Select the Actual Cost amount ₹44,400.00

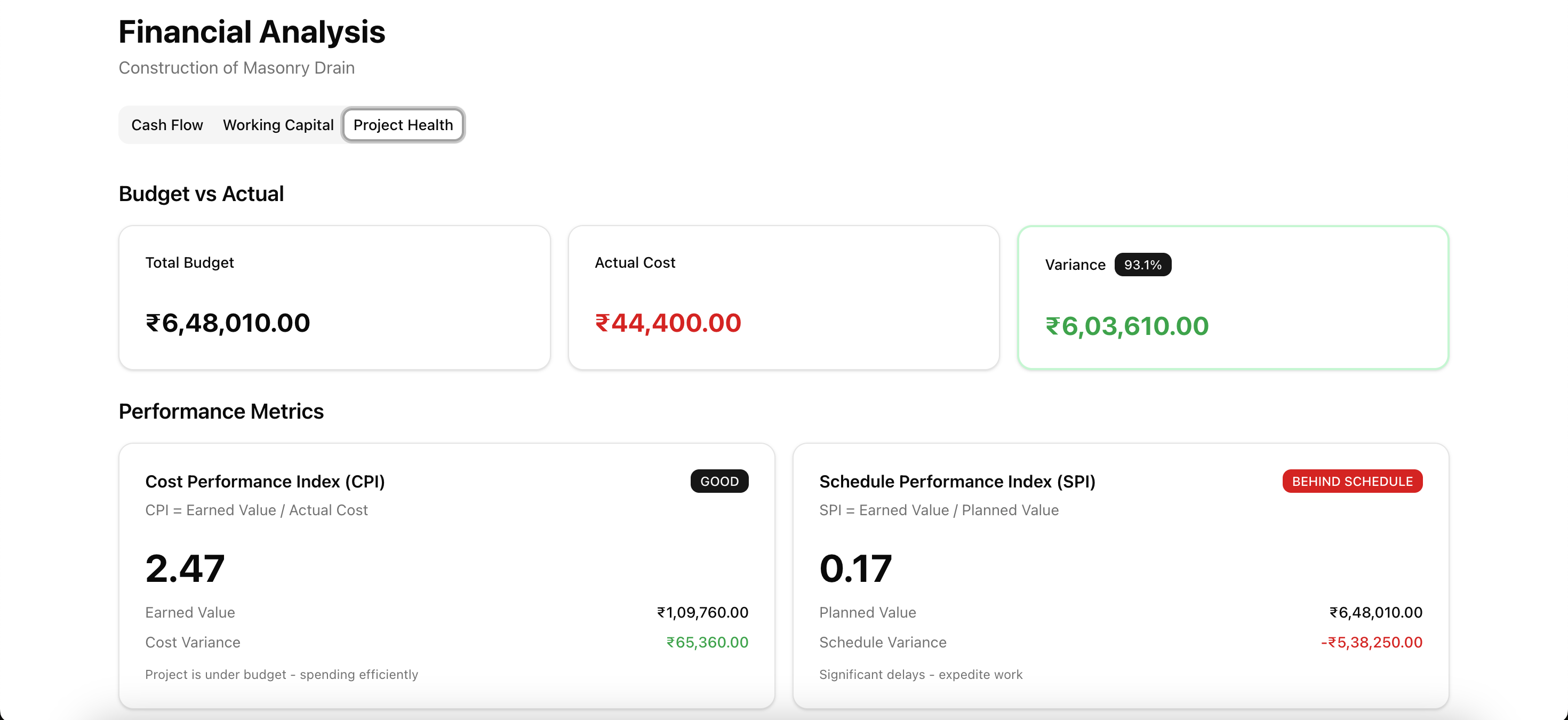click(x=668, y=323)
